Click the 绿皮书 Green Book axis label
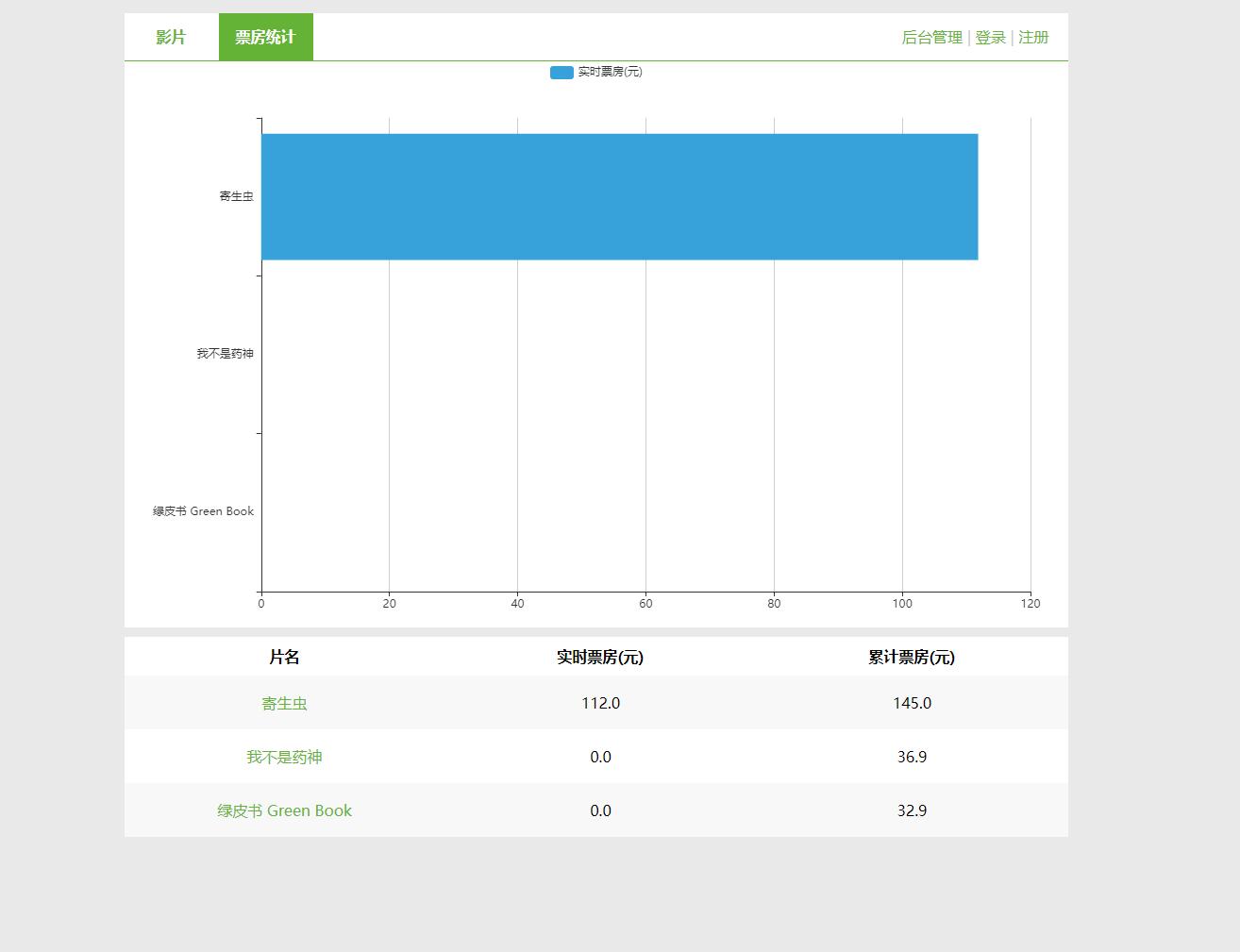1240x952 pixels. pyautogui.click(x=202, y=510)
